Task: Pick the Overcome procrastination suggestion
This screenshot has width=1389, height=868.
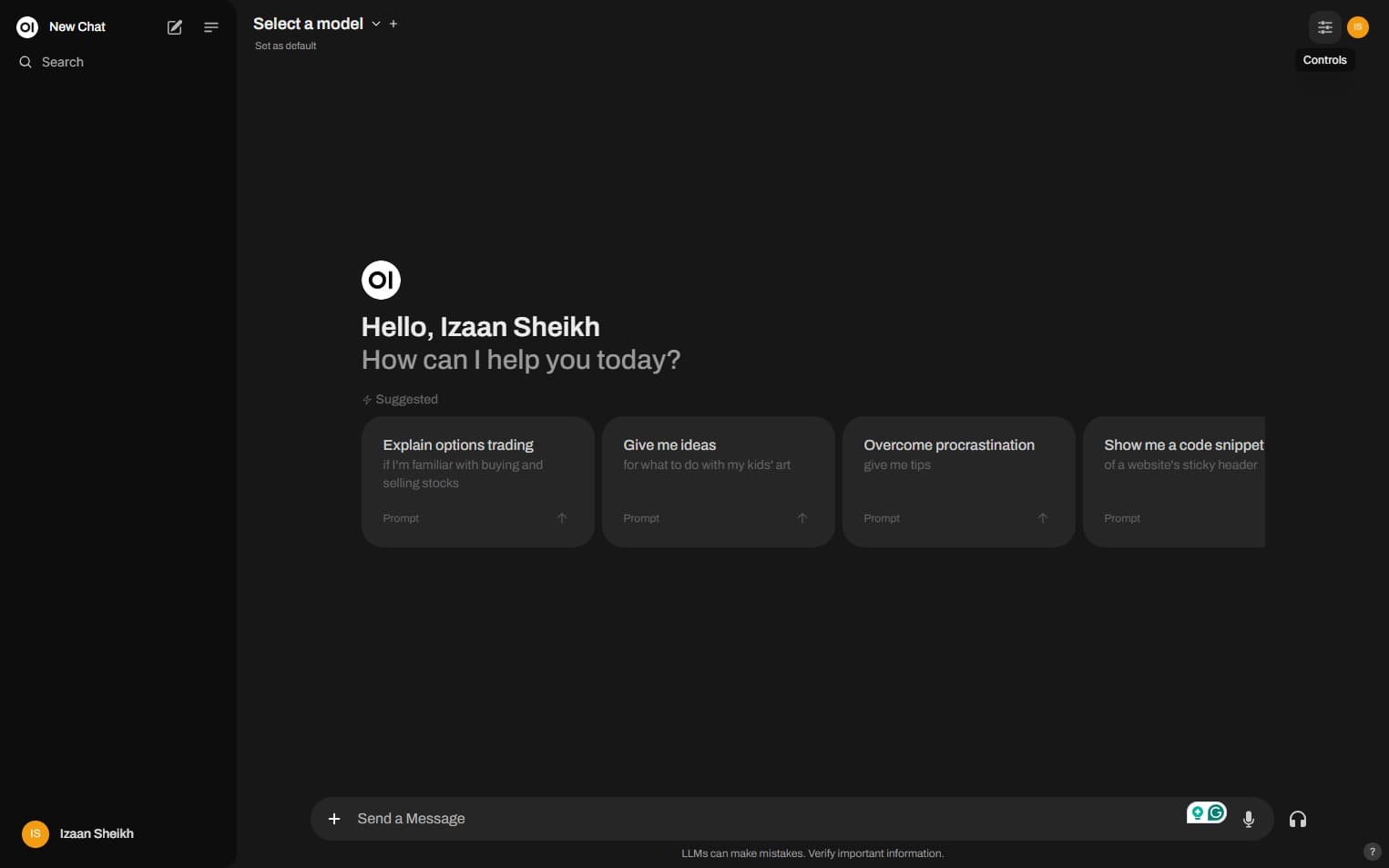Action: click(x=959, y=482)
